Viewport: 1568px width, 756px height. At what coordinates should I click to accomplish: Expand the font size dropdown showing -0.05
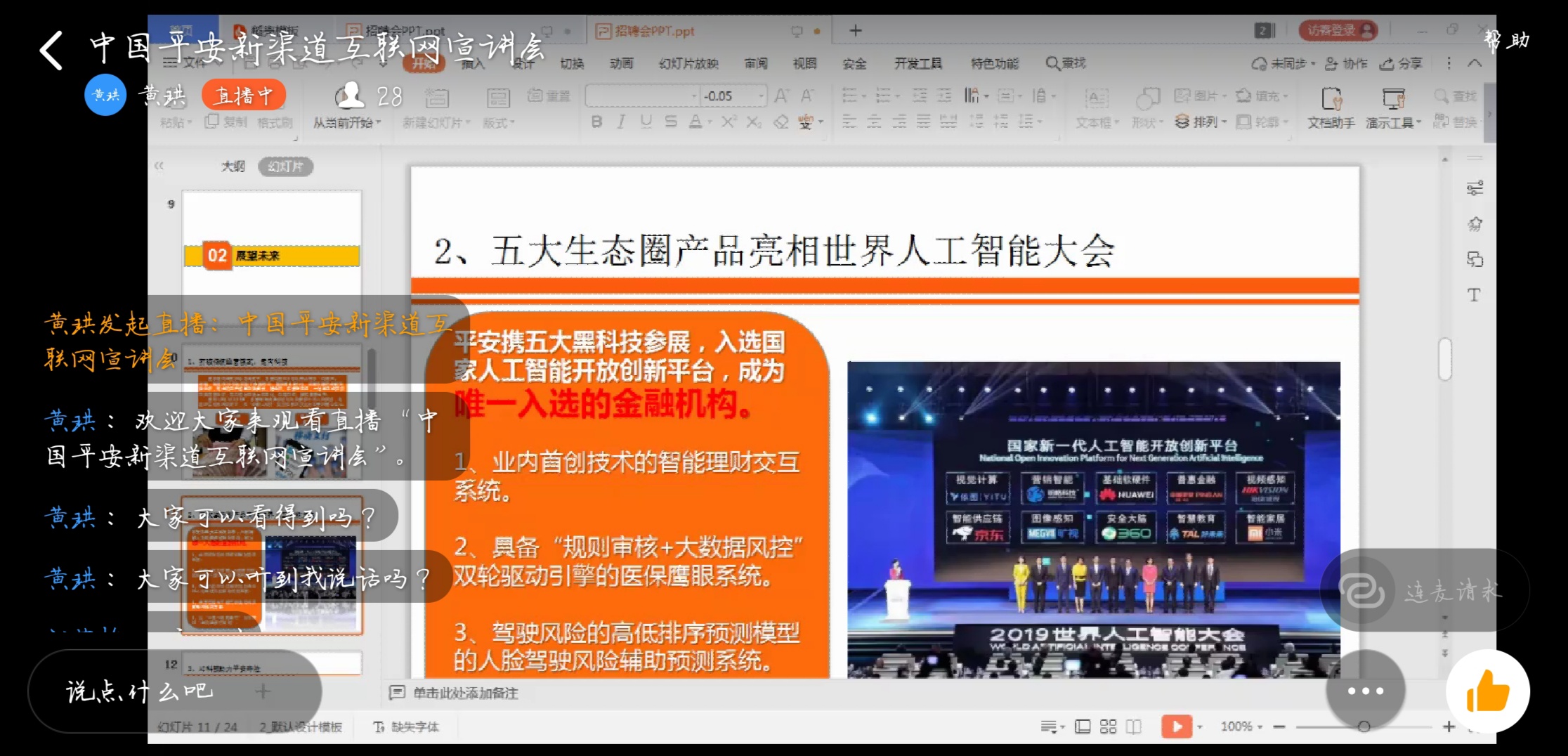click(761, 96)
